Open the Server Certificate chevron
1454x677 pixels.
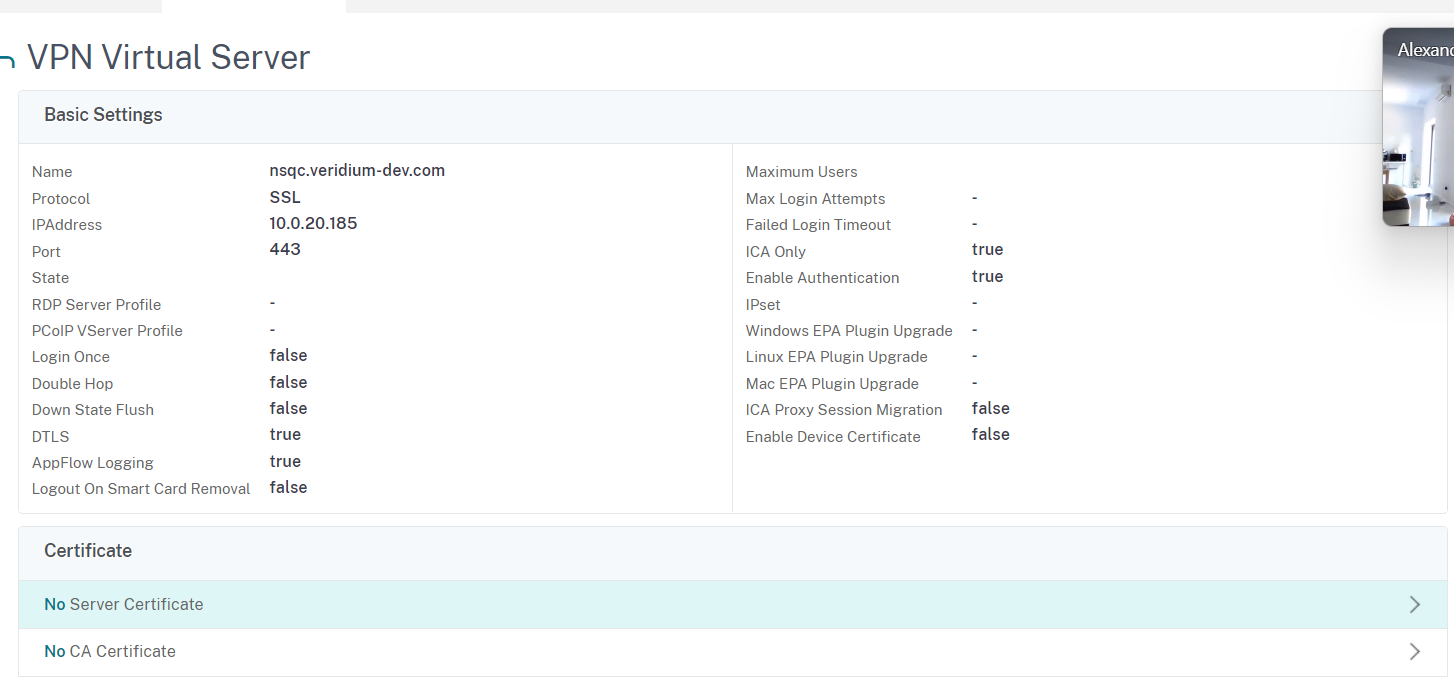click(1414, 604)
